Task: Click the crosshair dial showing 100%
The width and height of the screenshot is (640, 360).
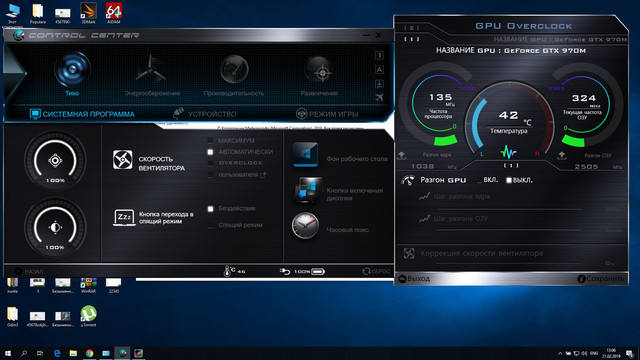Action: [x=55, y=160]
